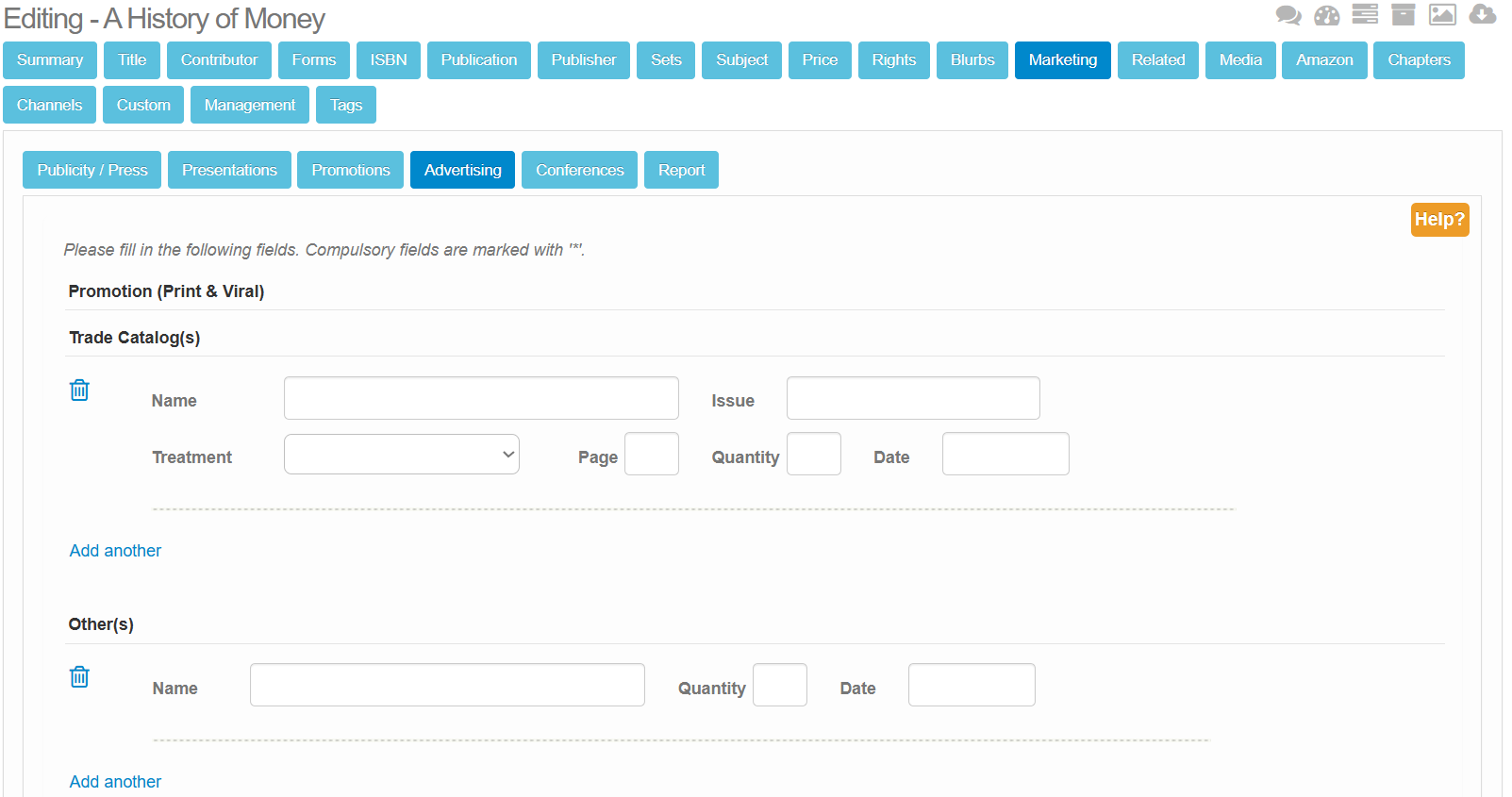Viewport: 1512px width, 797px height.
Task: Focus the Trade Catalog Name field
Action: (481, 398)
